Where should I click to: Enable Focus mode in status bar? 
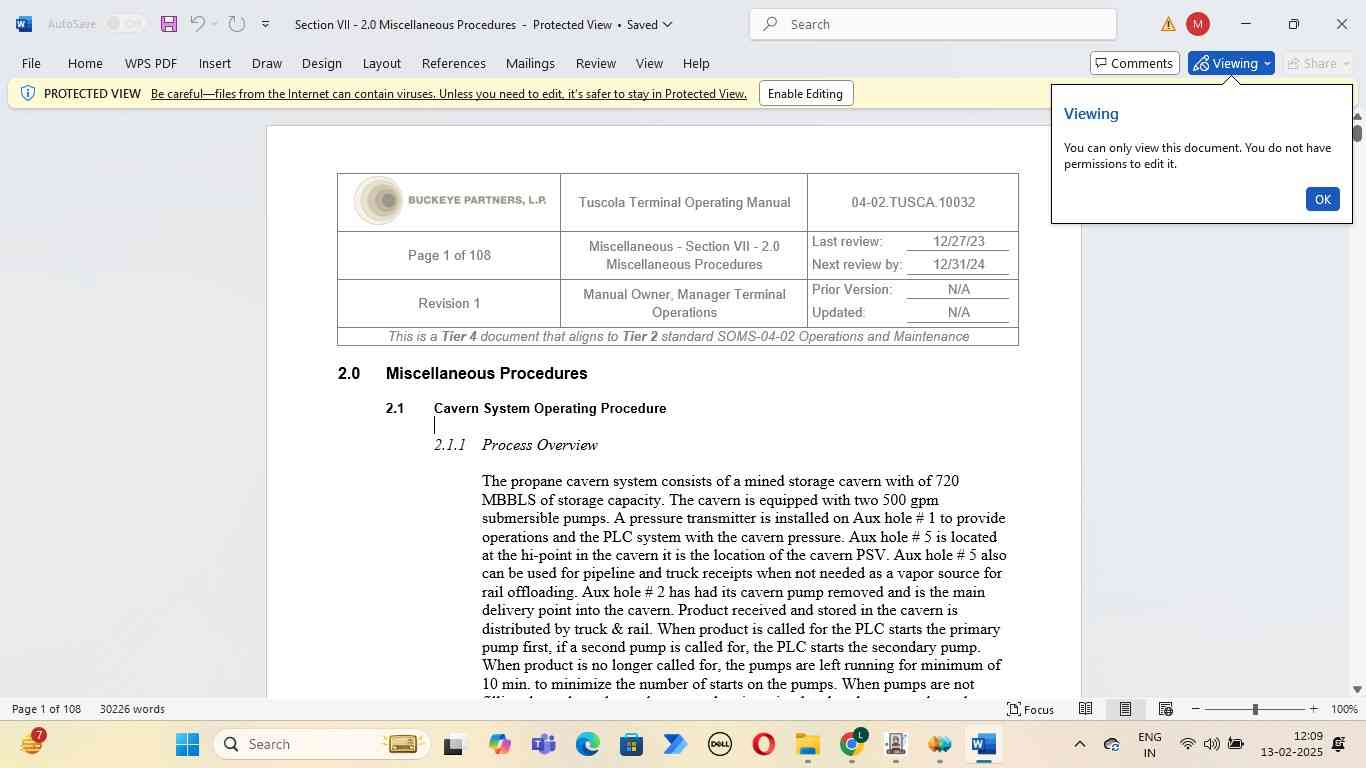click(1030, 709)
